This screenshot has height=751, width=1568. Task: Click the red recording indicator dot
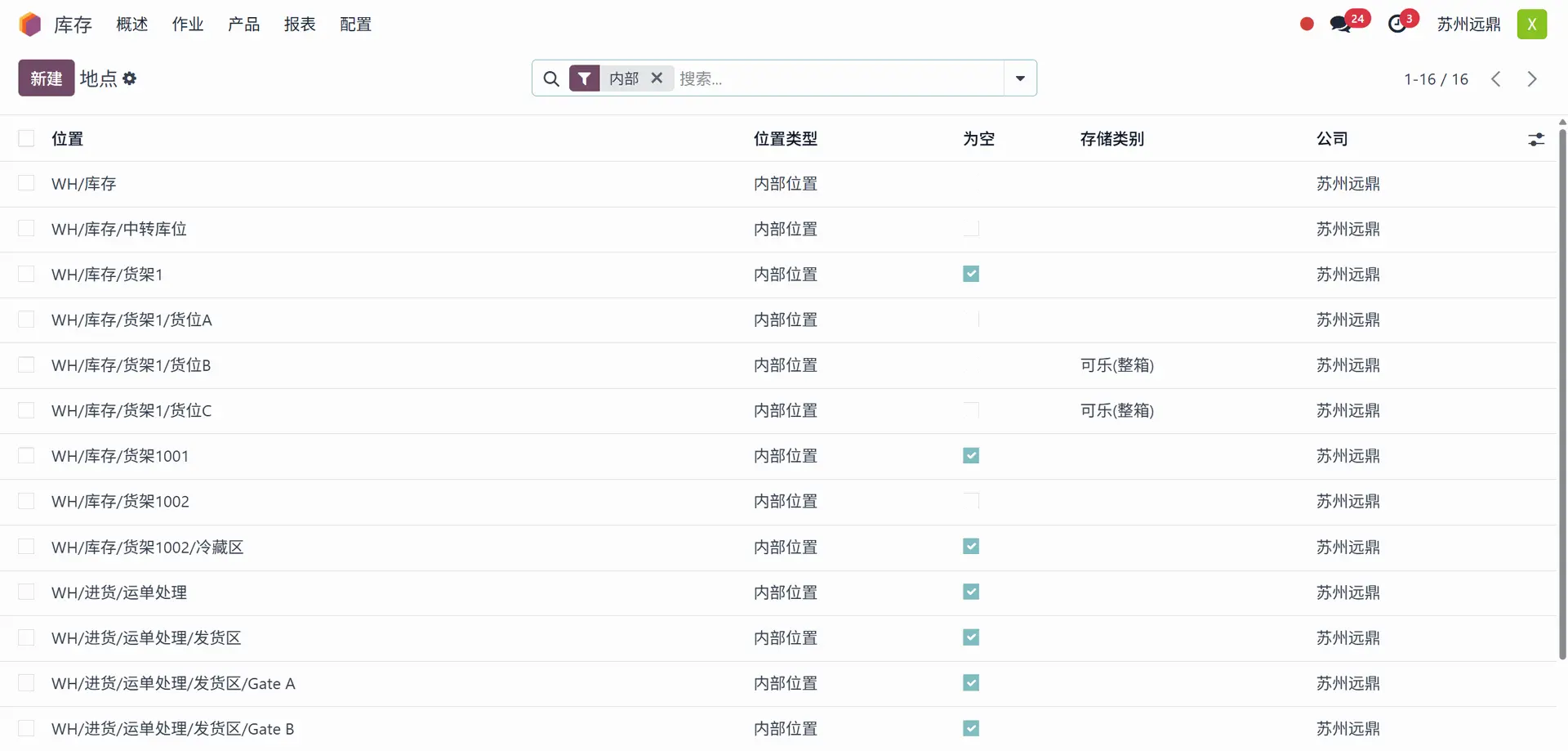click(1307, 25)
